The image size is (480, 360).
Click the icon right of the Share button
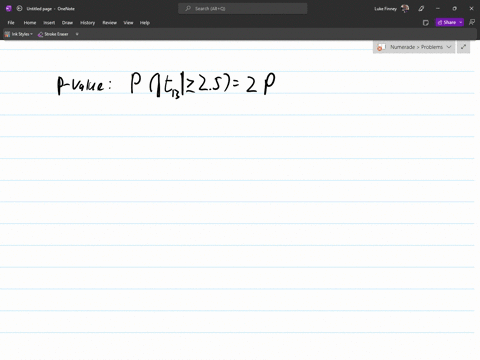(472, 22)
